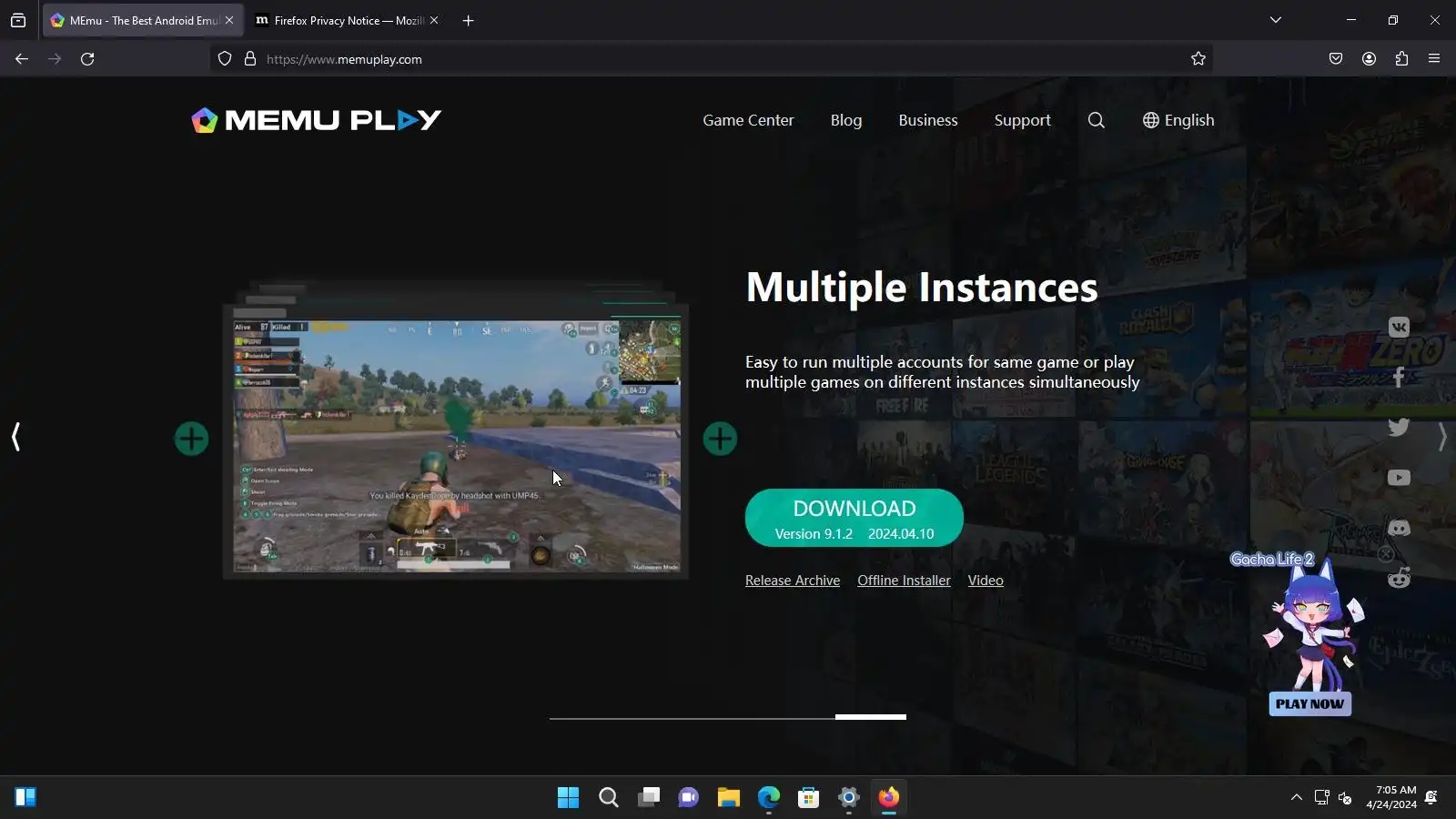Open a new browser tab
The image size is (1456, 819).
468,20
